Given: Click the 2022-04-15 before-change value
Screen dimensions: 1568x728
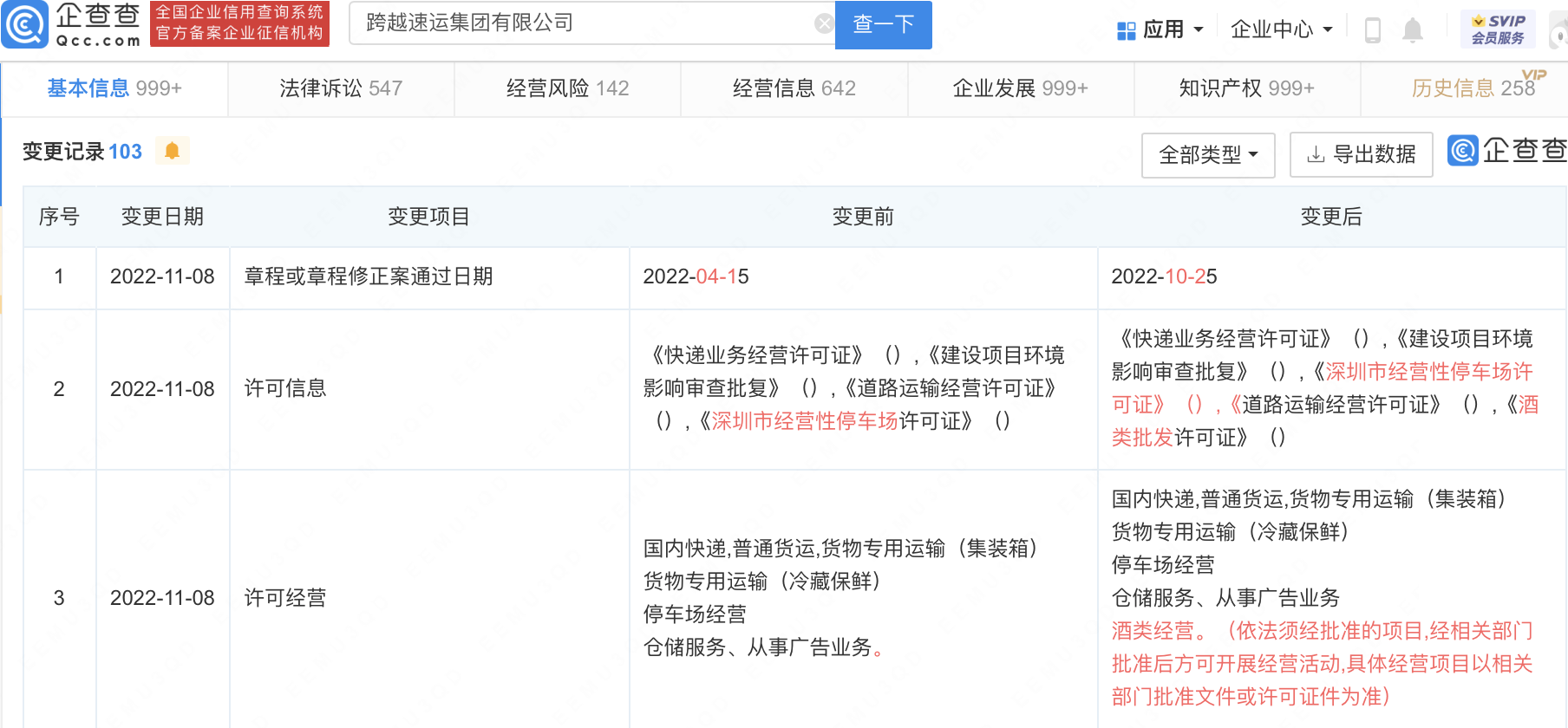Looking at the screenshot, I should click(696, 276).
